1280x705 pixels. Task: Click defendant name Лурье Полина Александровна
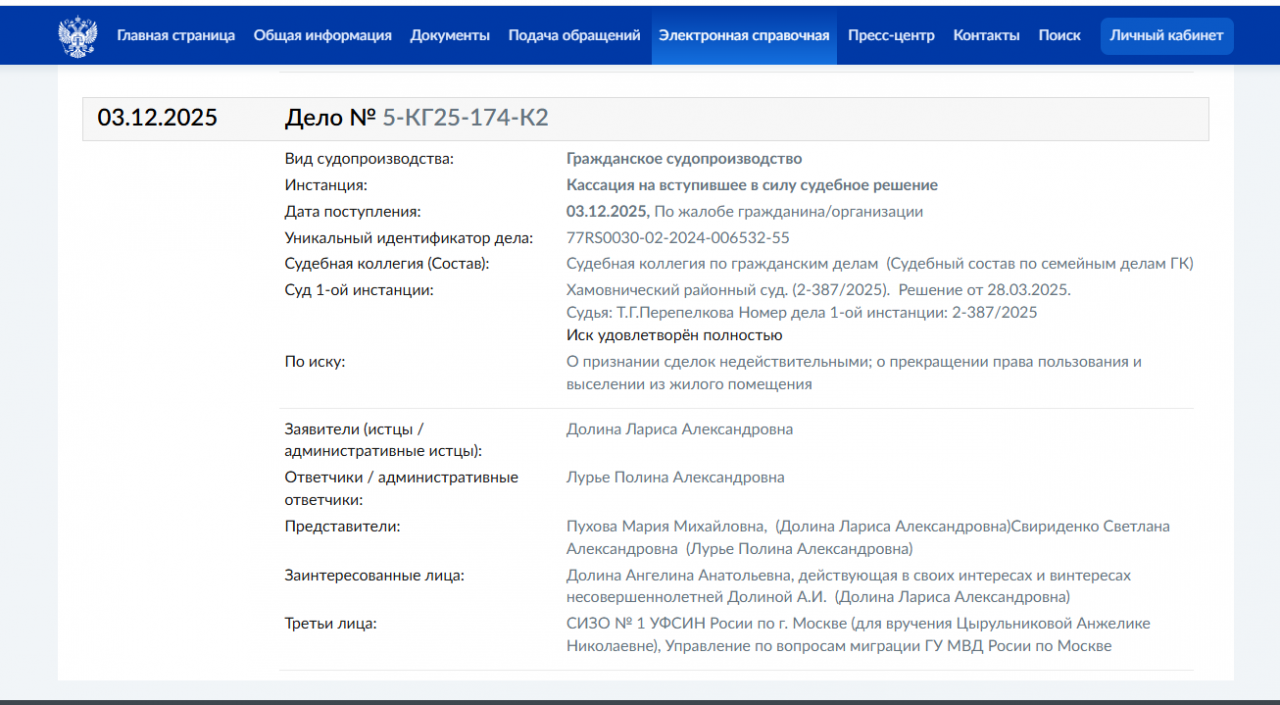point(675,477)
